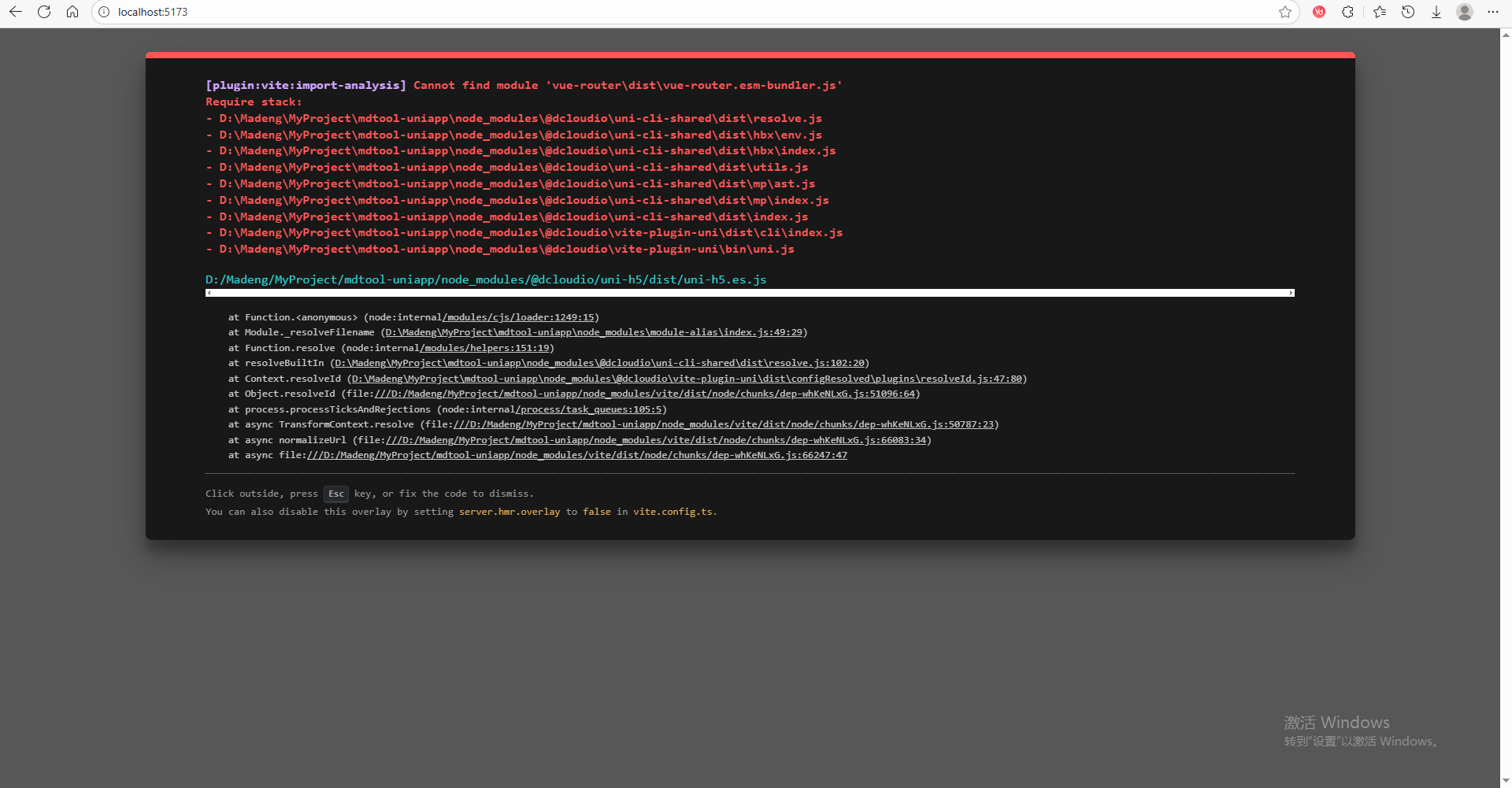
Task: Reload the localhost page
Action: (x=44, y=12)
